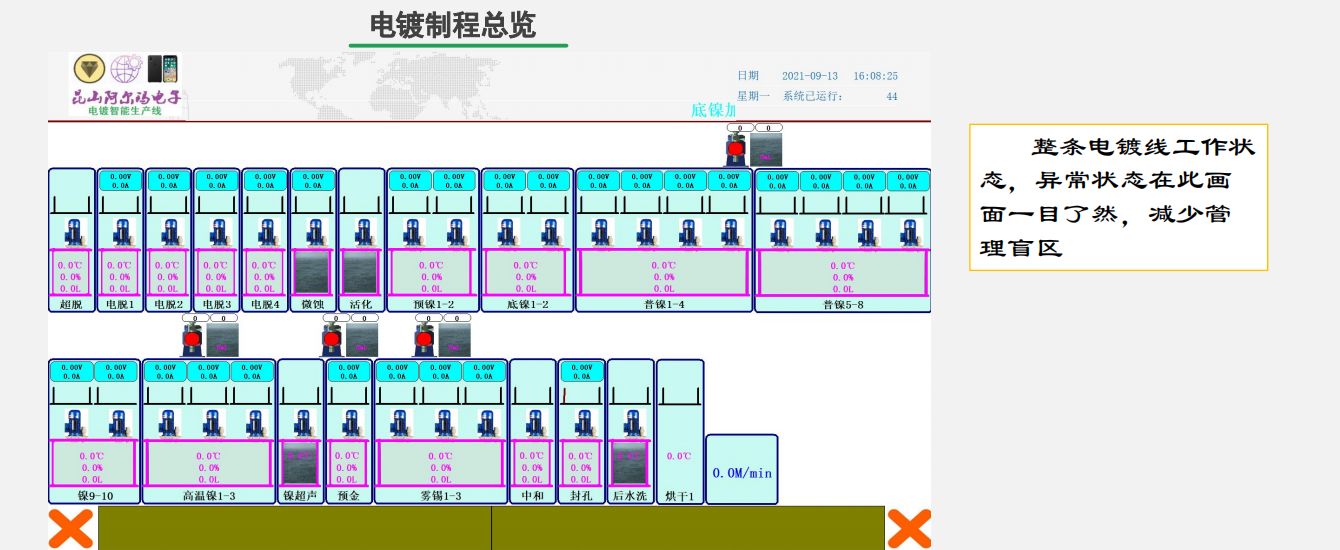Click the dosing pump above the 高温镍1-3 tank
Image resolution: width=1340 pixels, height=550 pixels.
point(192,339)
